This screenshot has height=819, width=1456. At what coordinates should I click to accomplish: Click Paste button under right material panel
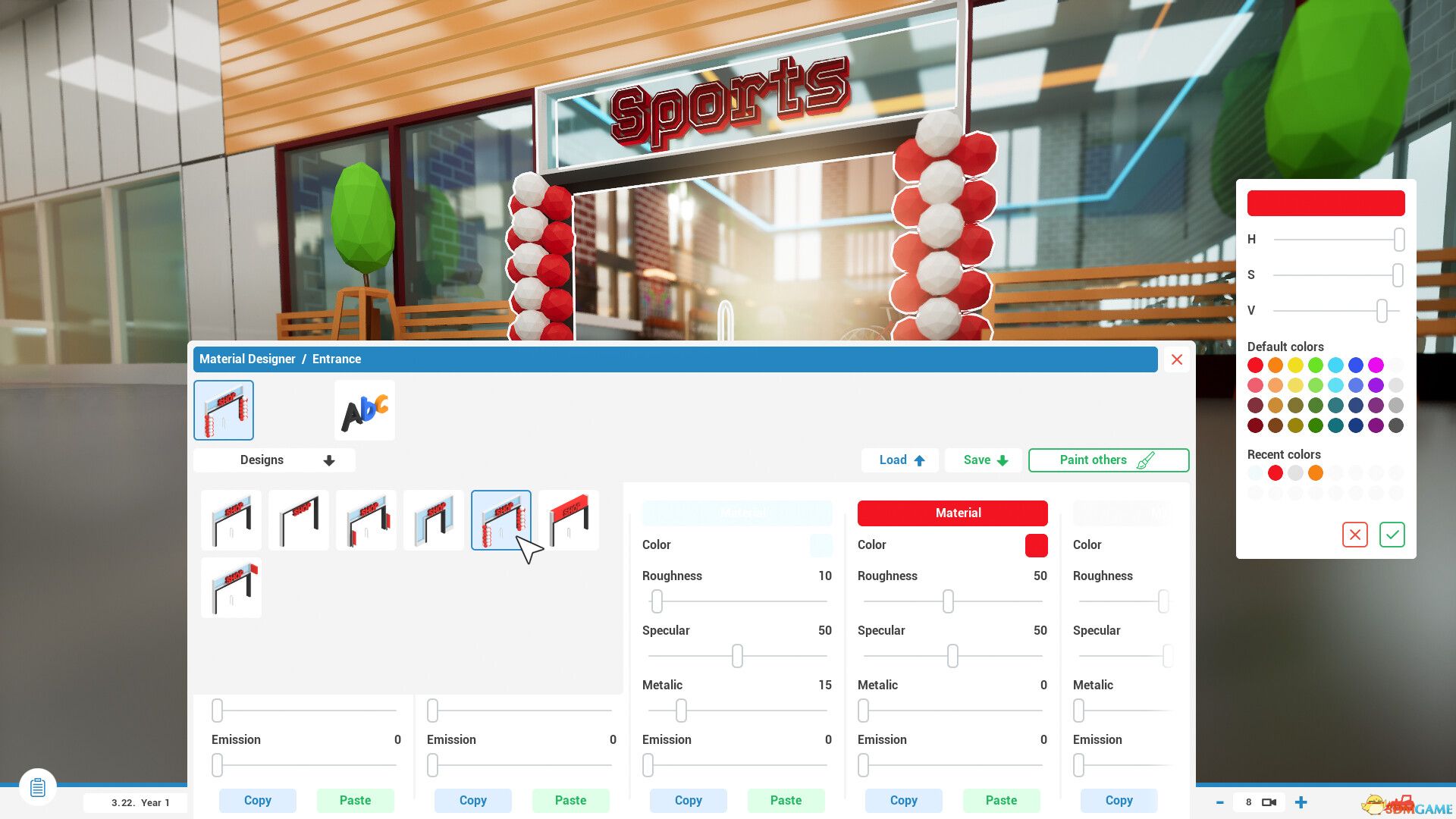tap(1001, 800)
